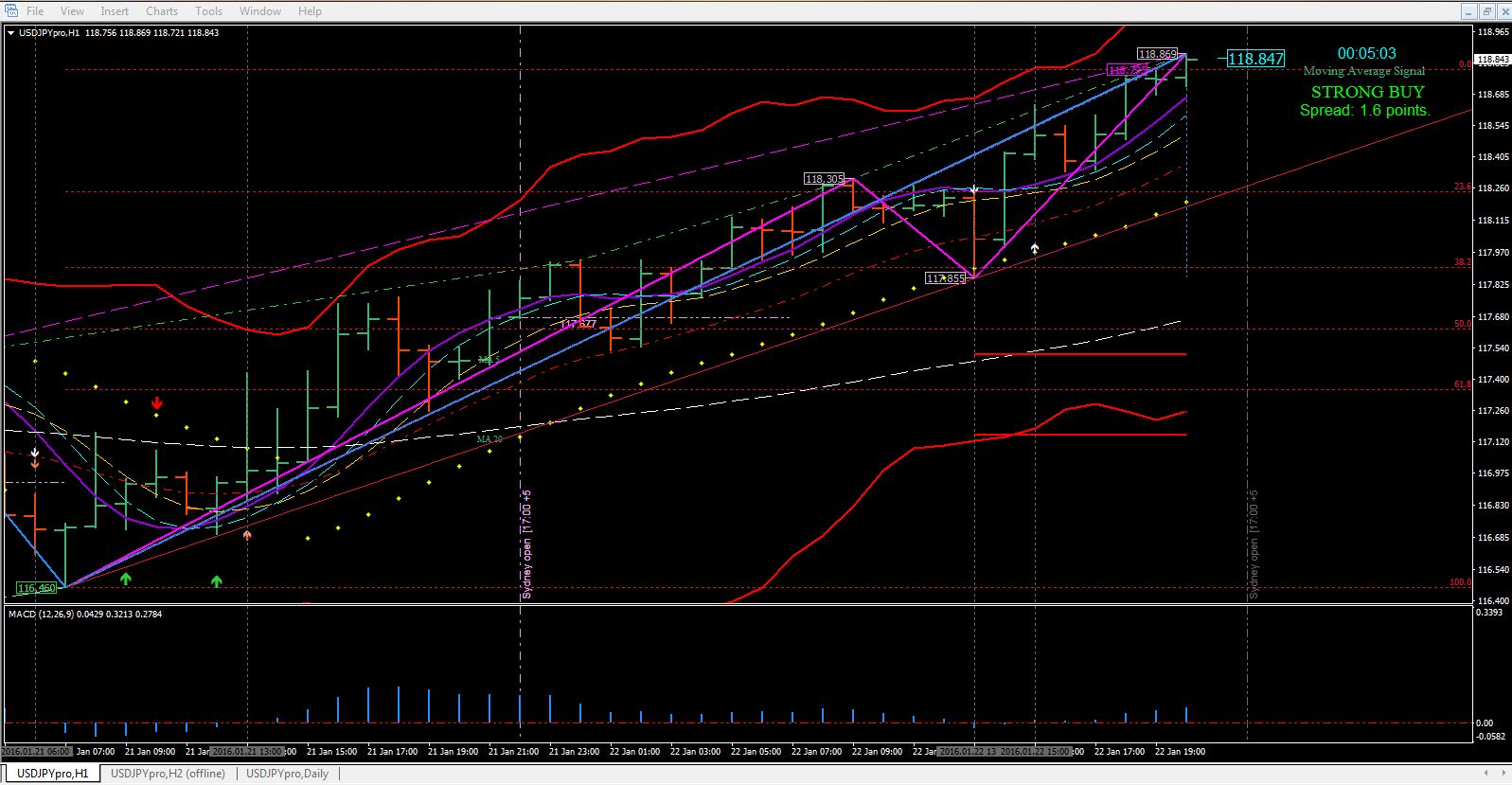Switch to USDJPYpro,Daily chart tab
1512x785 pixels.
coord(288,774)
